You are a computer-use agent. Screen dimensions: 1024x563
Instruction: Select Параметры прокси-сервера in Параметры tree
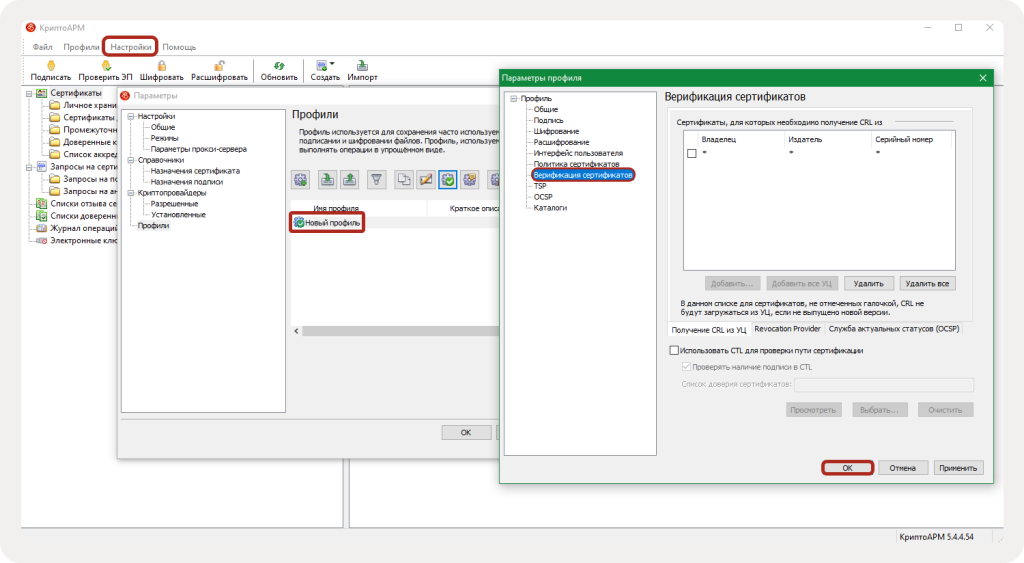click(199, 149)
